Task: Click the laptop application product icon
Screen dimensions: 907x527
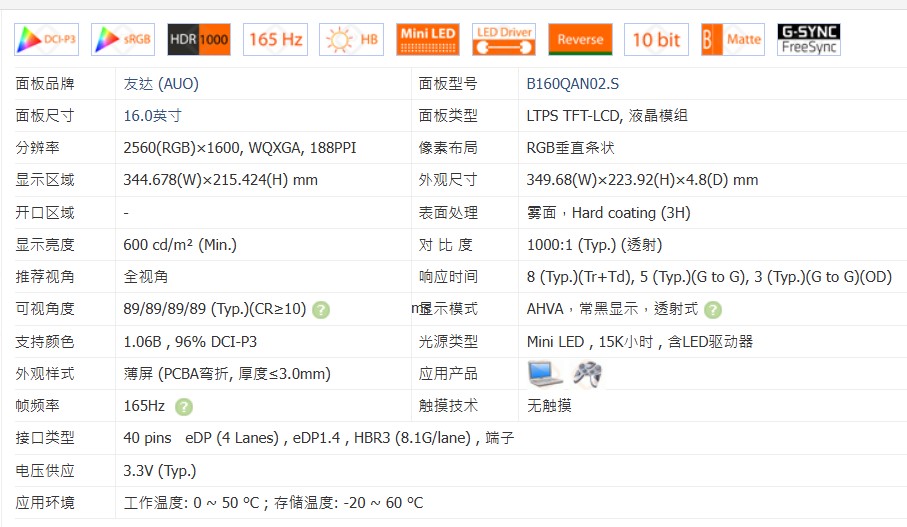Action: pos(545,374)
